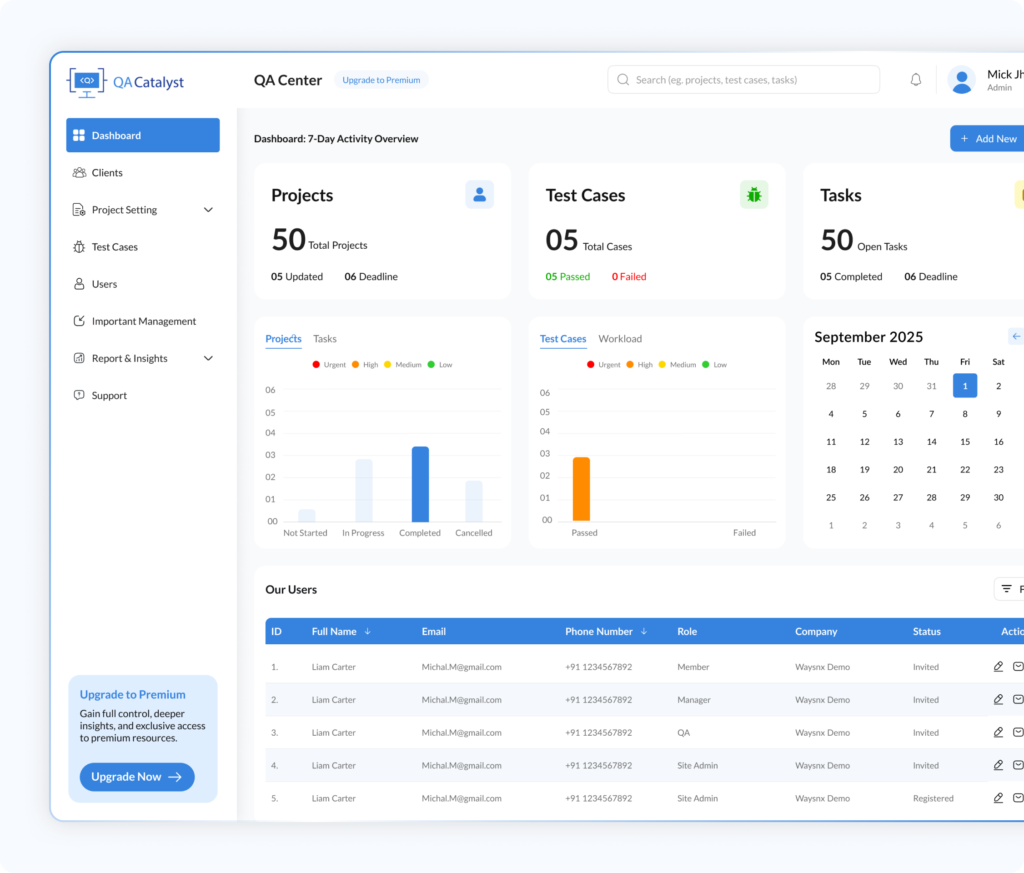
Task: Open Test Cases in the sidebar
Action: point(114,247)
